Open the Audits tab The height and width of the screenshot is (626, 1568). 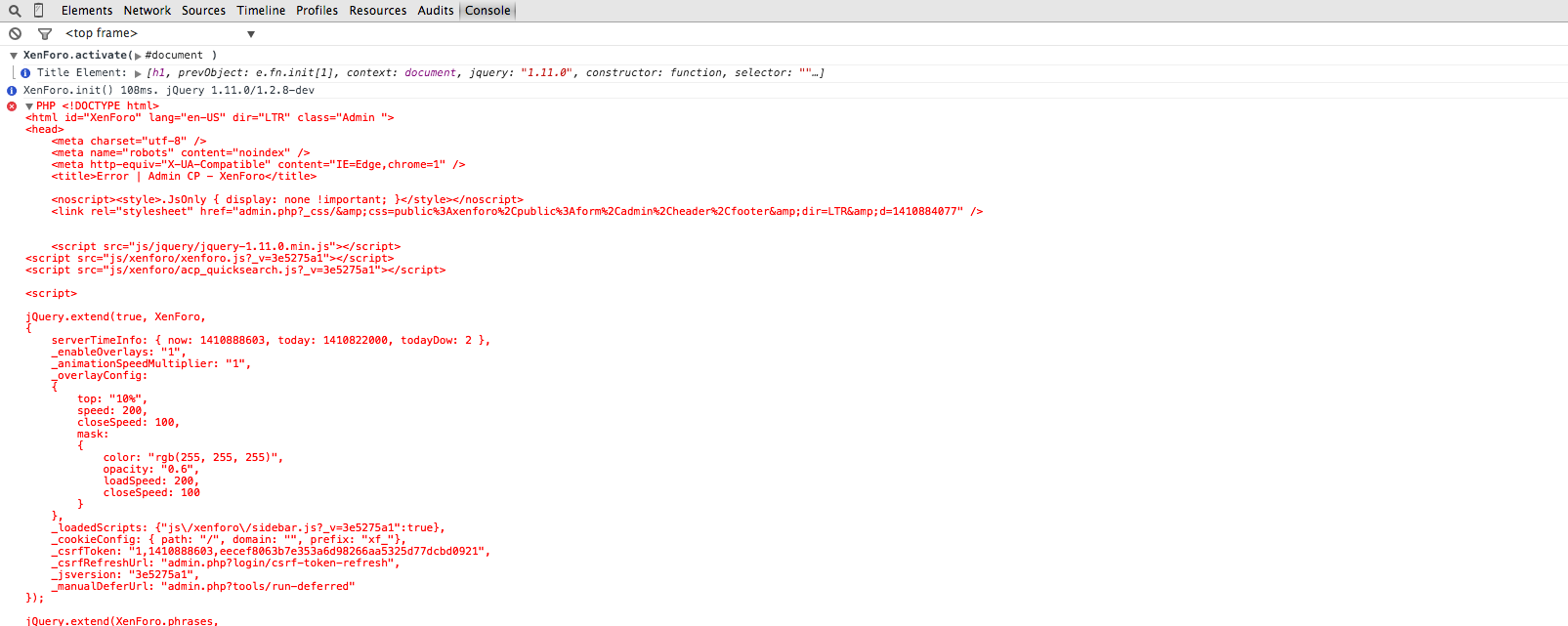point(436,11)
